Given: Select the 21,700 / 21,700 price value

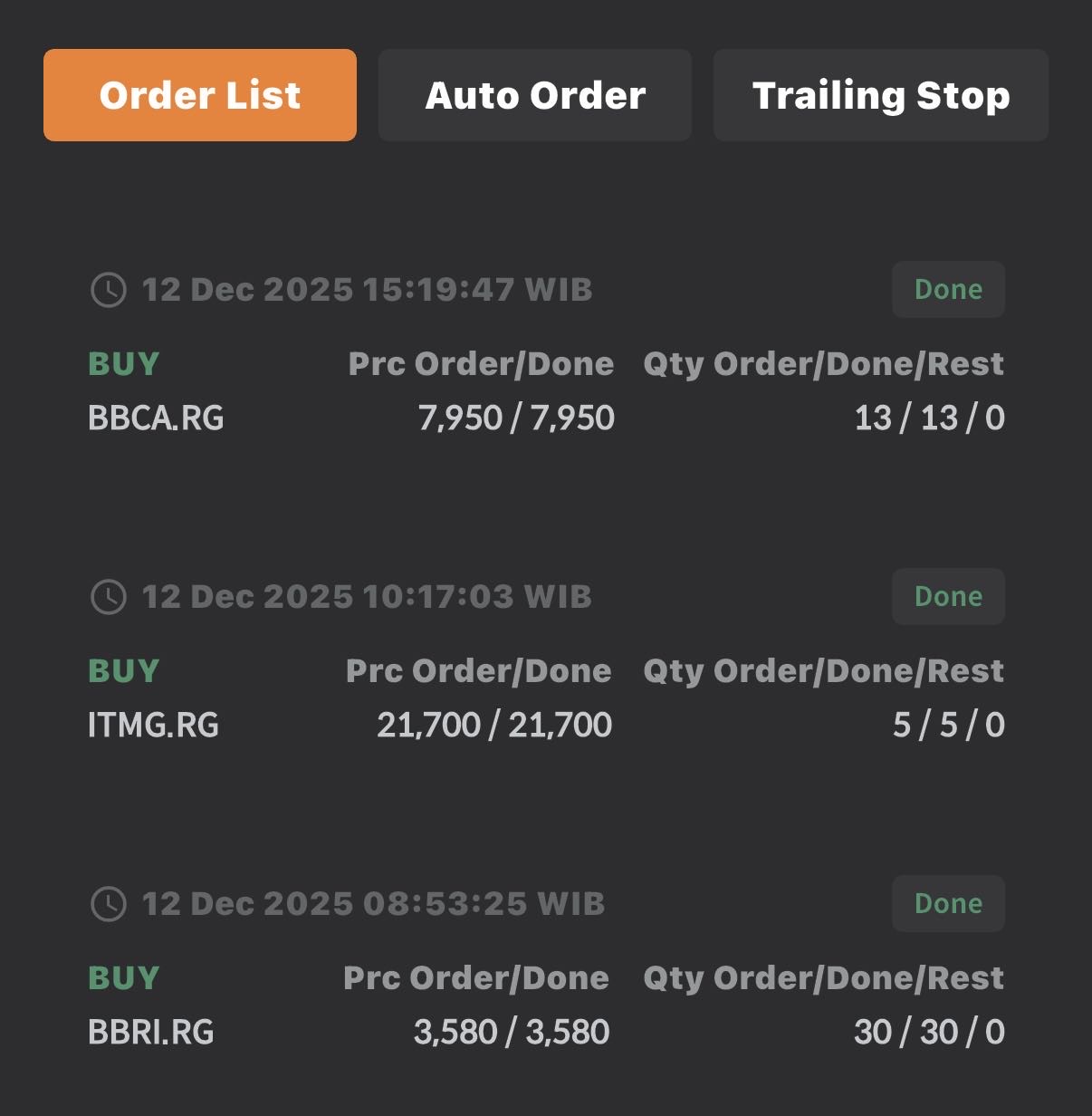Looking at the screenshot, I should 494,725.
